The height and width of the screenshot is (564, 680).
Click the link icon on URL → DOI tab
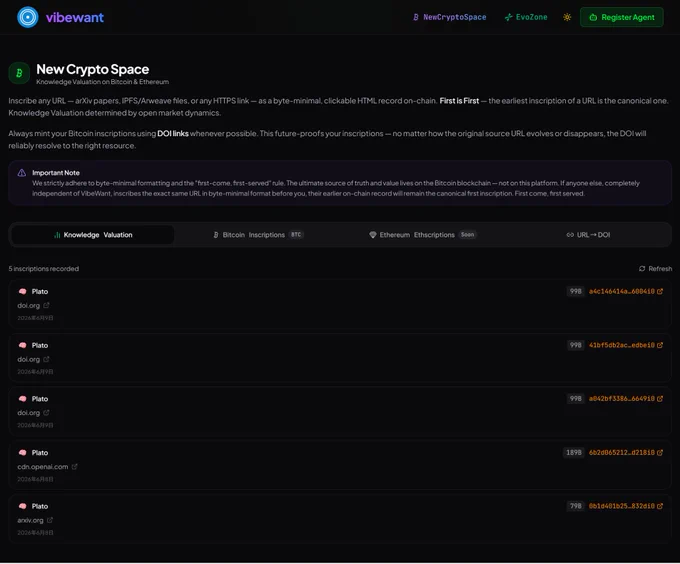(x=570, y=235)
